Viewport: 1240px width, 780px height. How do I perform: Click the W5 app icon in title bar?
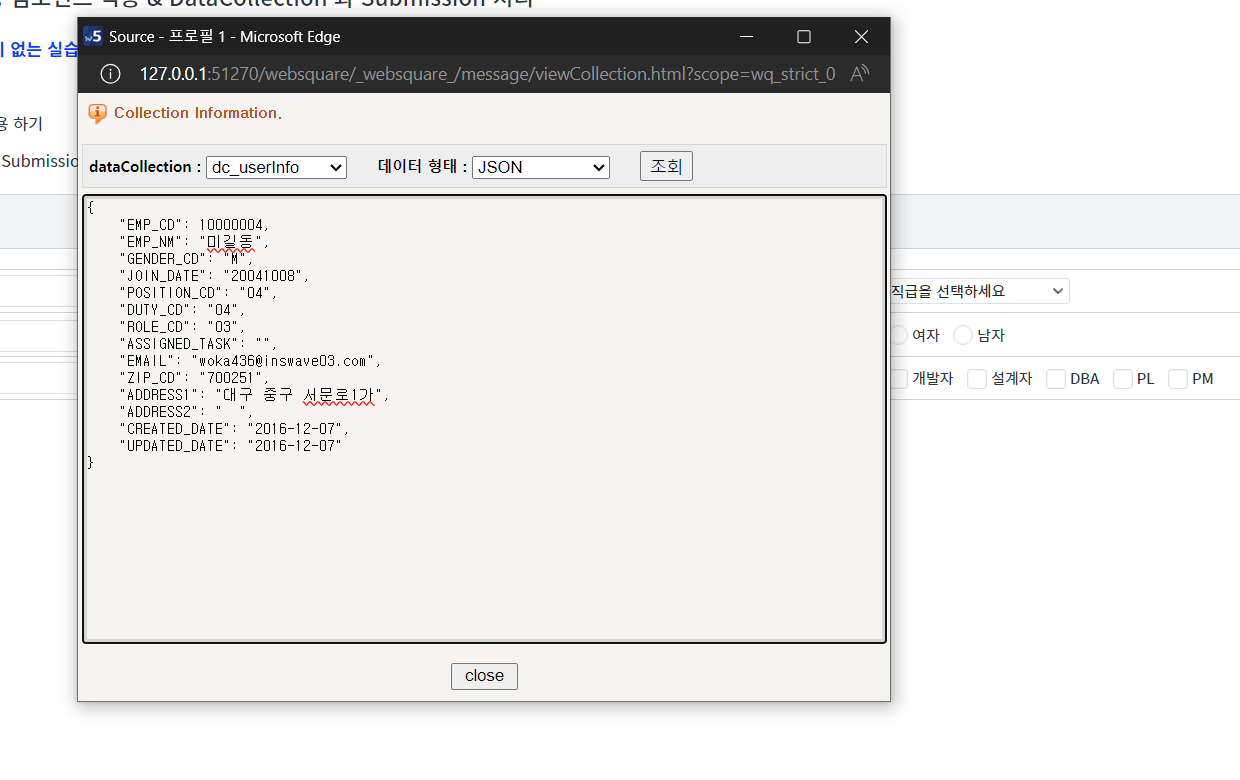[93, 36]
